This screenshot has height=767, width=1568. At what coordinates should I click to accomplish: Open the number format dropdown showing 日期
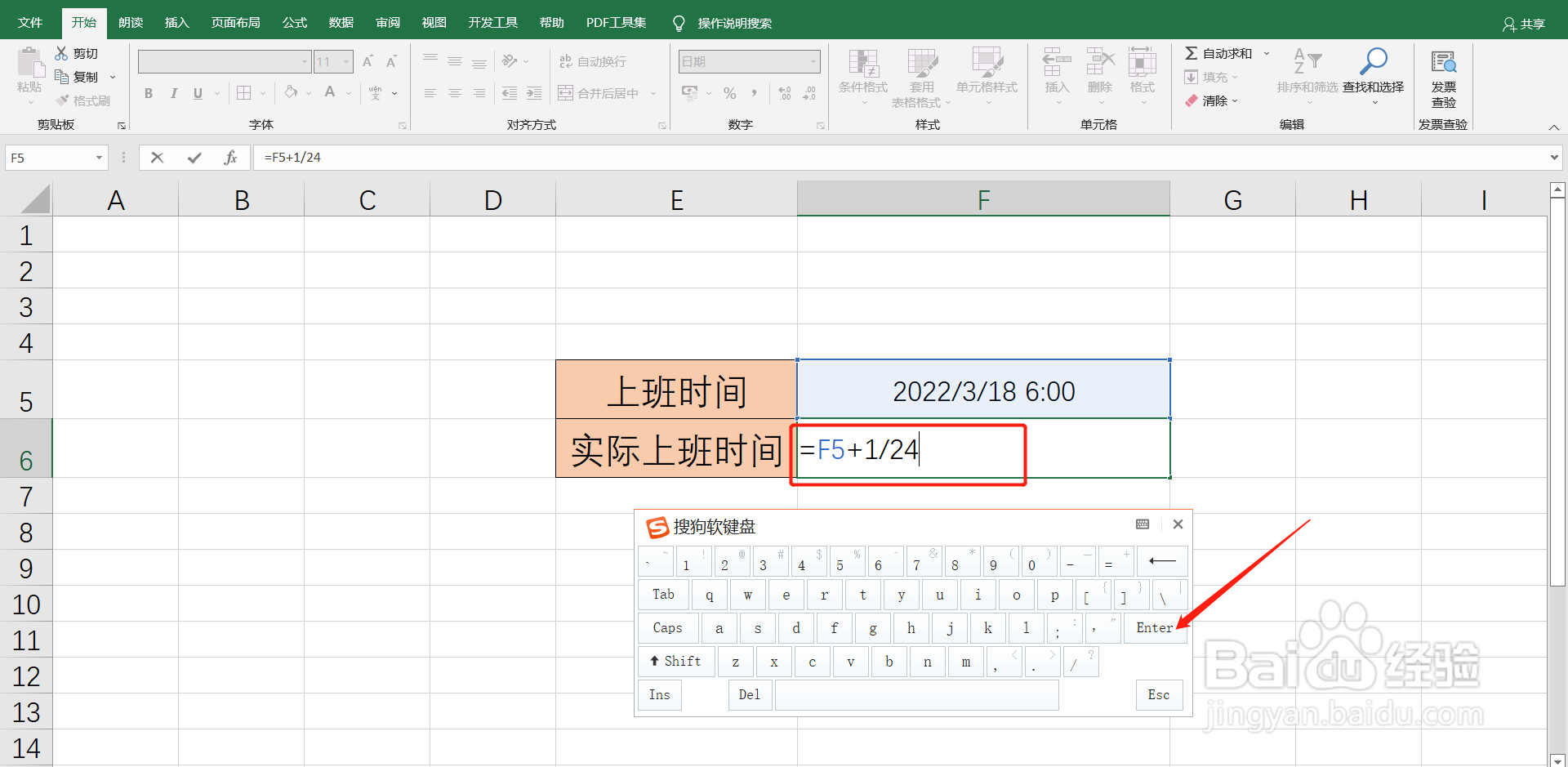(x=813, y=61)
